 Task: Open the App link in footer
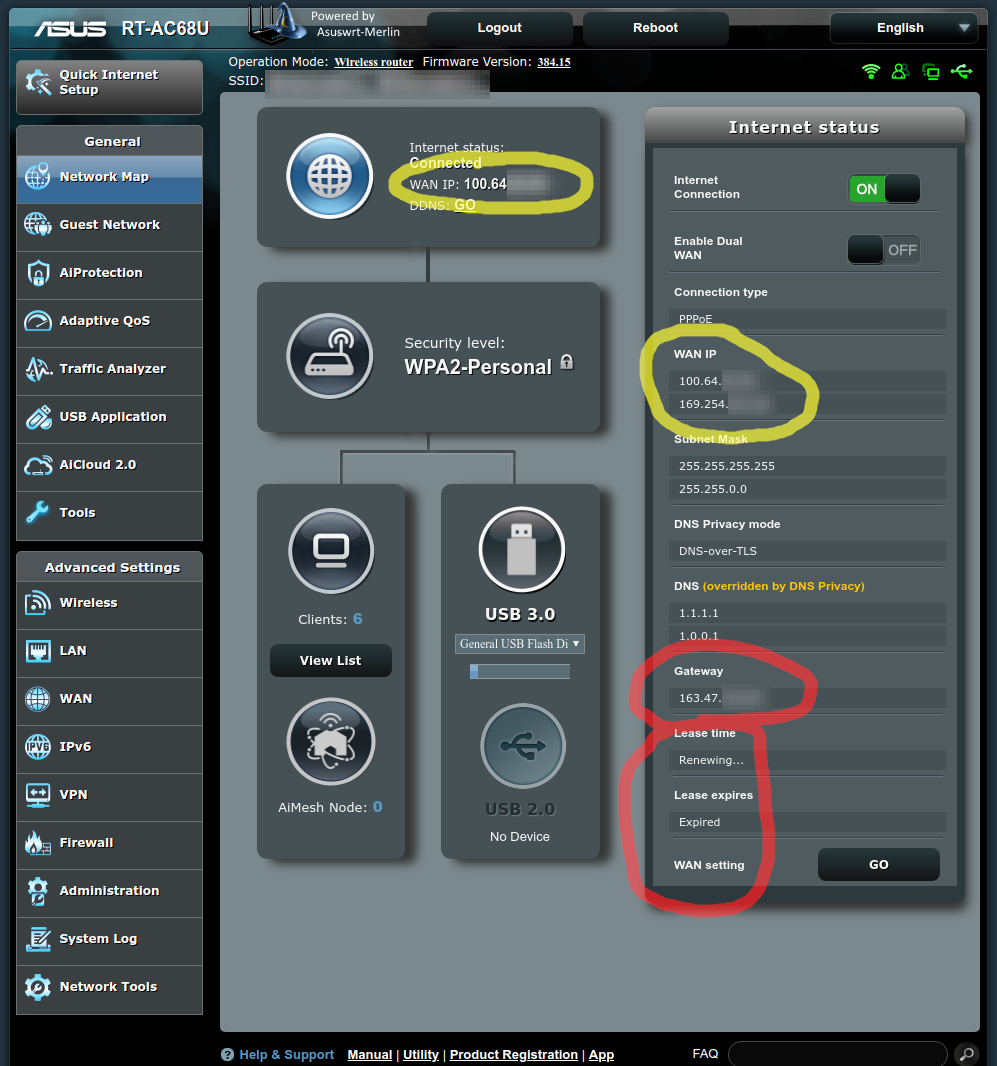pyautogui.click(x=601, y=1054)
